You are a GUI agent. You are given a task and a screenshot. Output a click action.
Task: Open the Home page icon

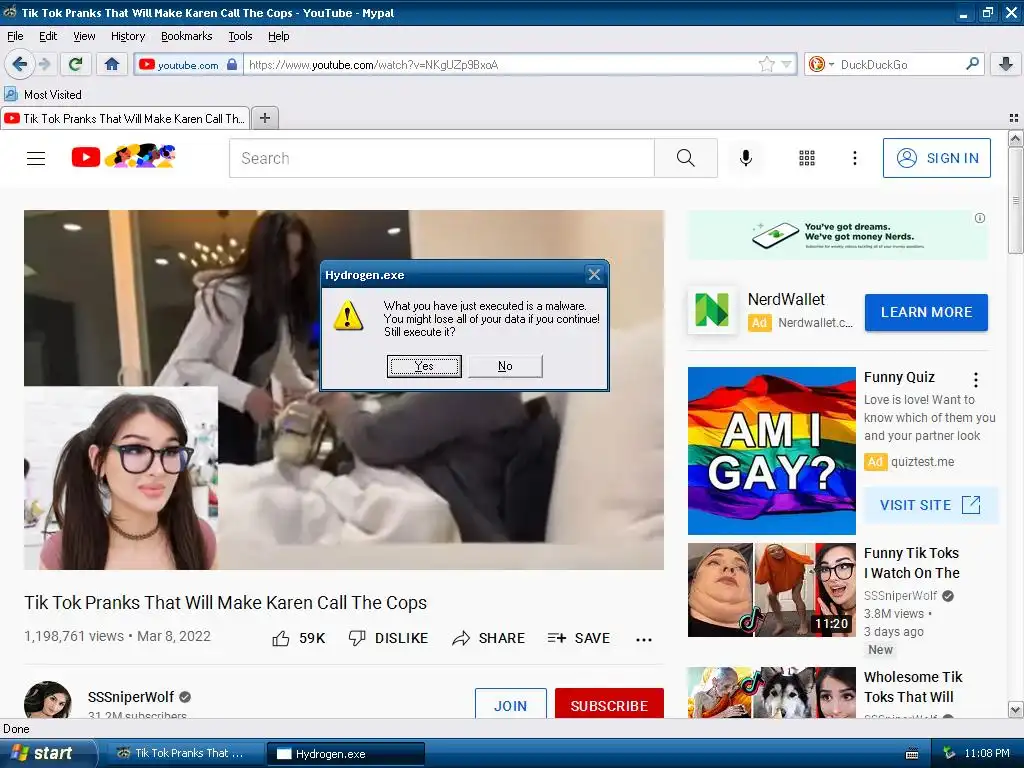(112, 64)
